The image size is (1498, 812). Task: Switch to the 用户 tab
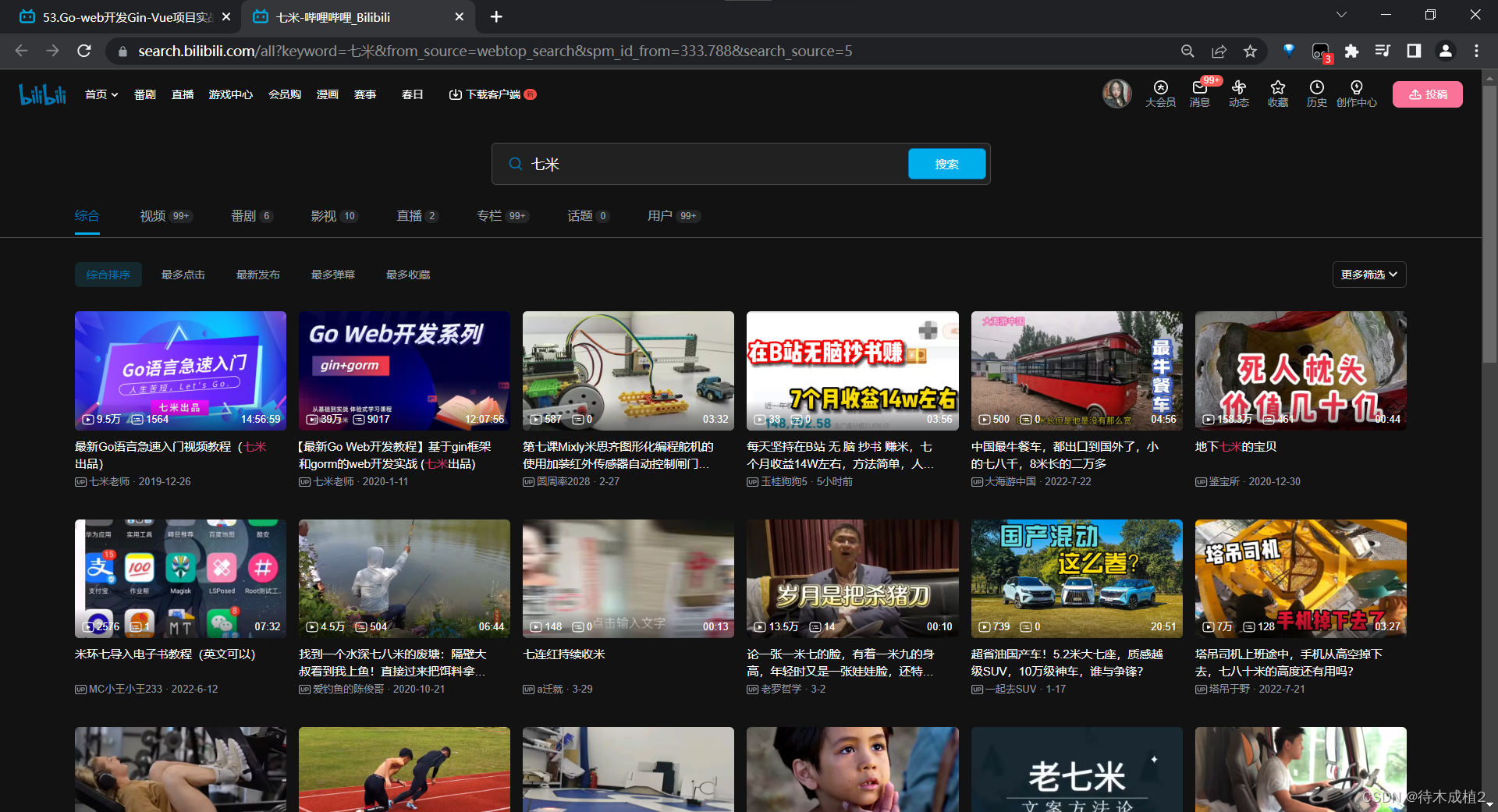point(674,216)
